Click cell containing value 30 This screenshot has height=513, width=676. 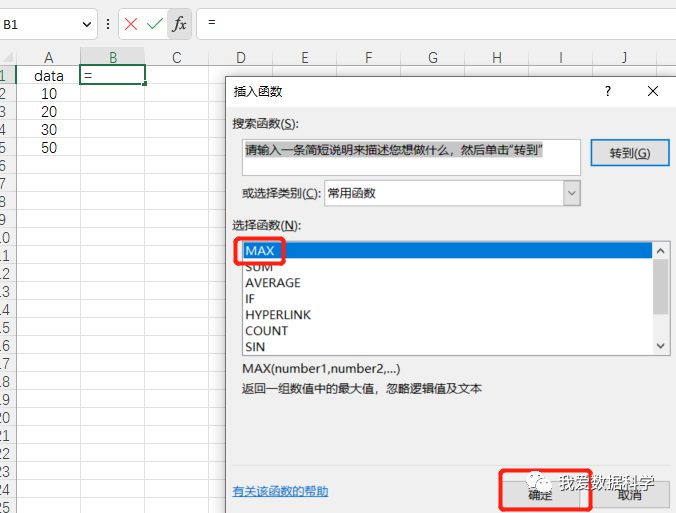(x=48, y=130)
